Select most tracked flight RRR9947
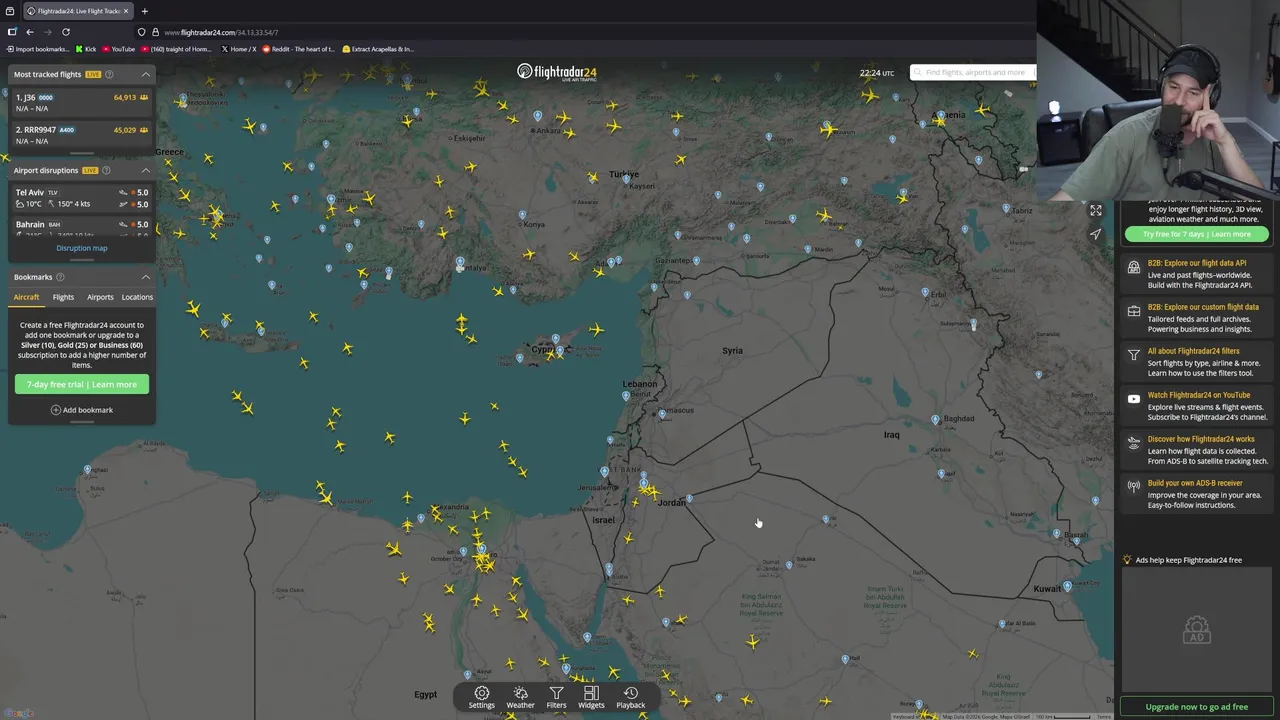Viewport: 1280px width, 720px height. (x=82, y=135)
